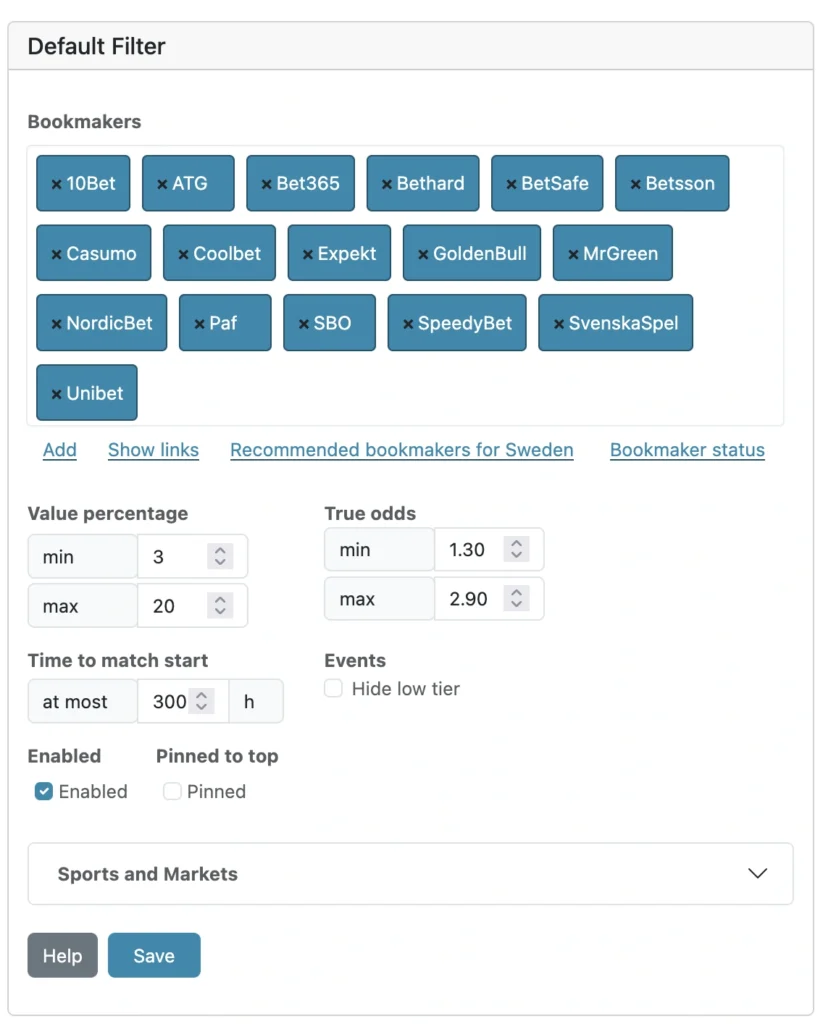This screenshot has height=1024, width=823.
Task: Remove GoldenBull via its x icon
Action: [423, 255]
